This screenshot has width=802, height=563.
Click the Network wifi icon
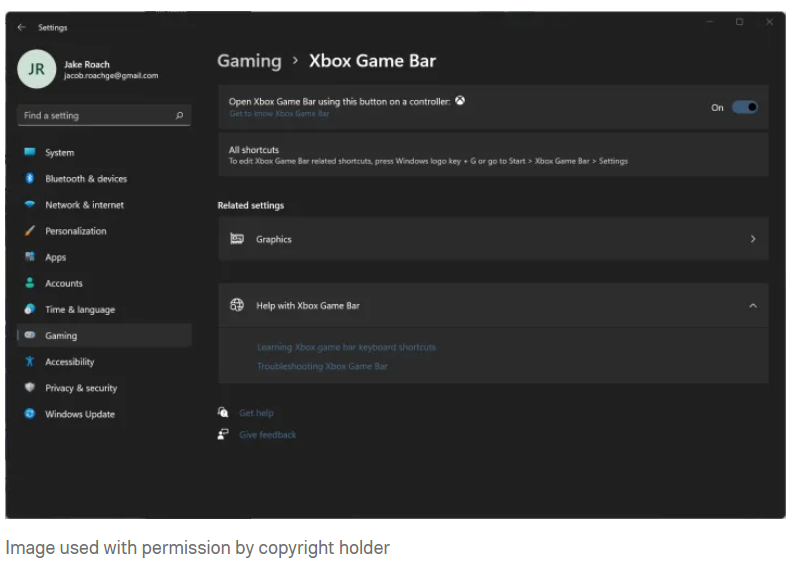[x=30, y=205]
